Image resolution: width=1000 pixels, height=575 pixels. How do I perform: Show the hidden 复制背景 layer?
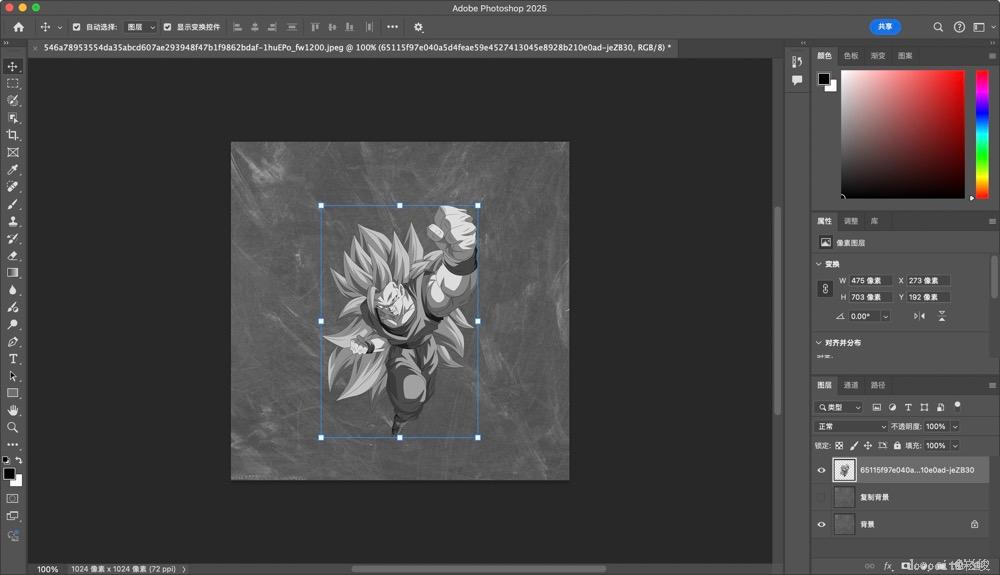(822, 497)
